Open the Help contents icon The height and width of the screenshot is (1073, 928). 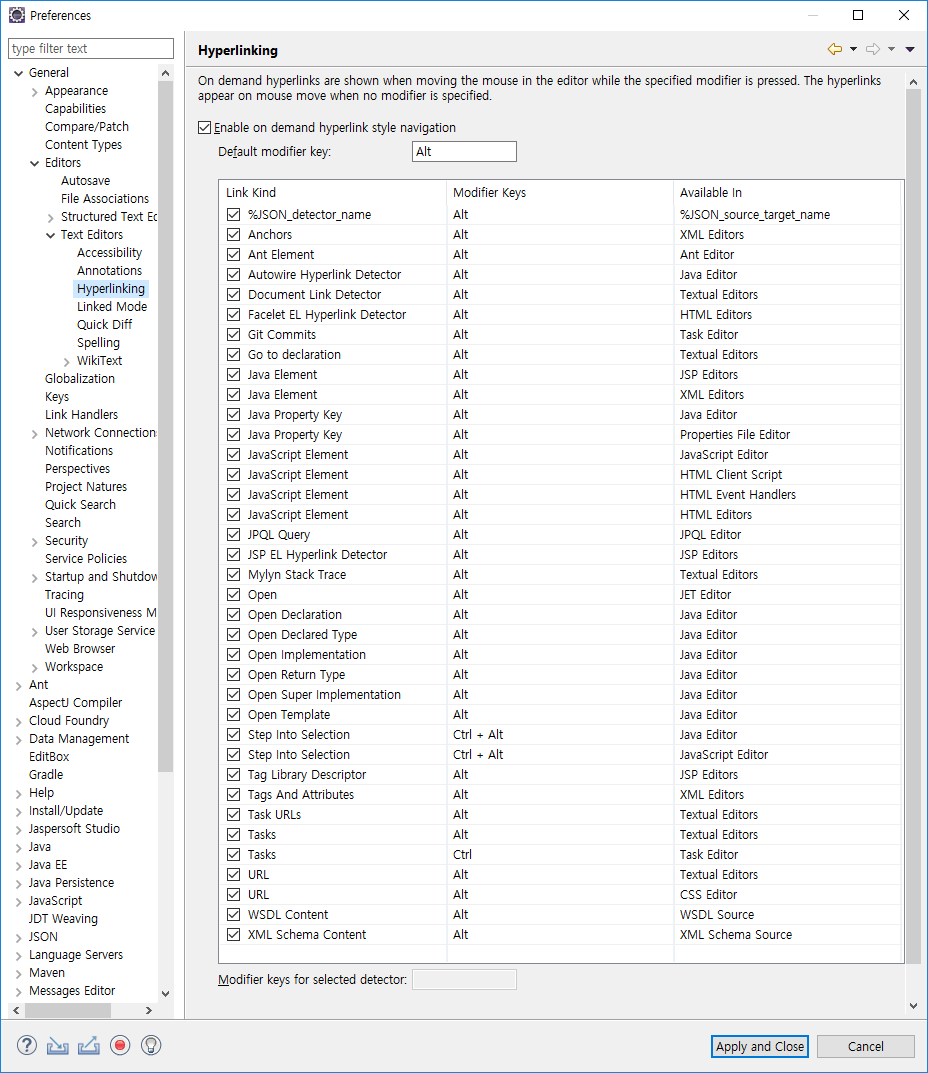(27, 1045)
